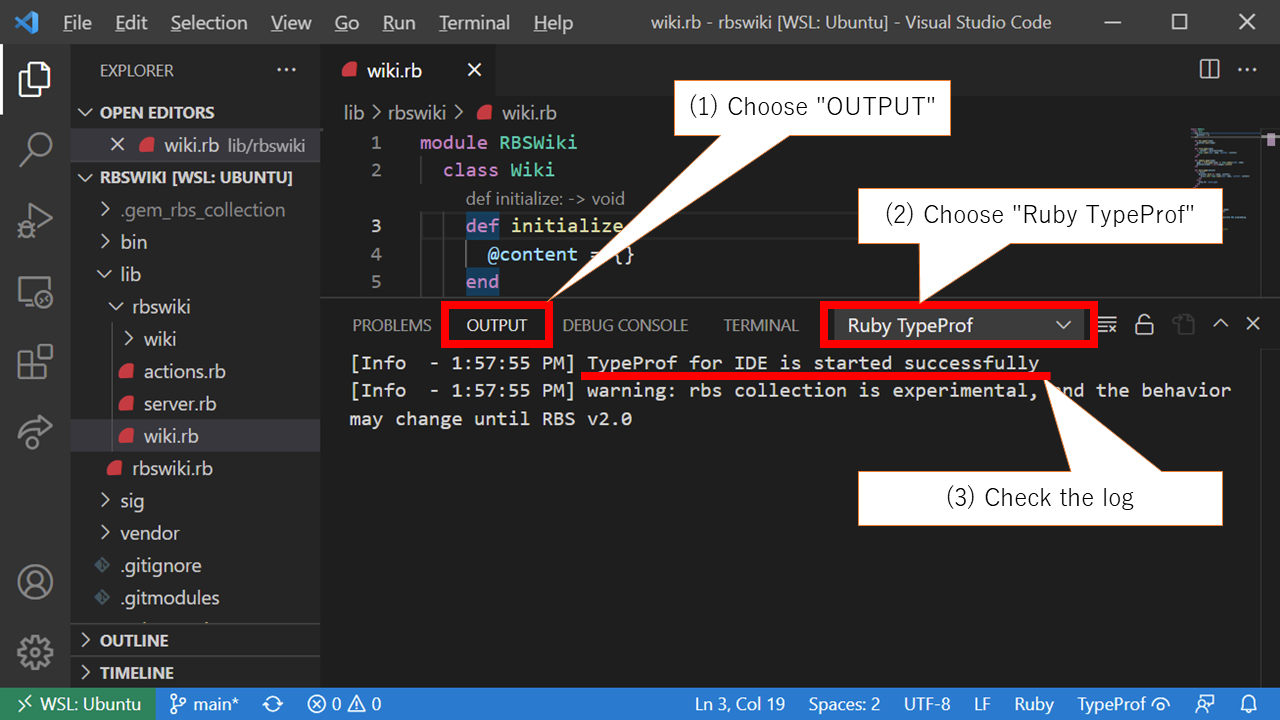Clear the output panel
This screenshot has width=1280, height=720.
click(1107, 325)
